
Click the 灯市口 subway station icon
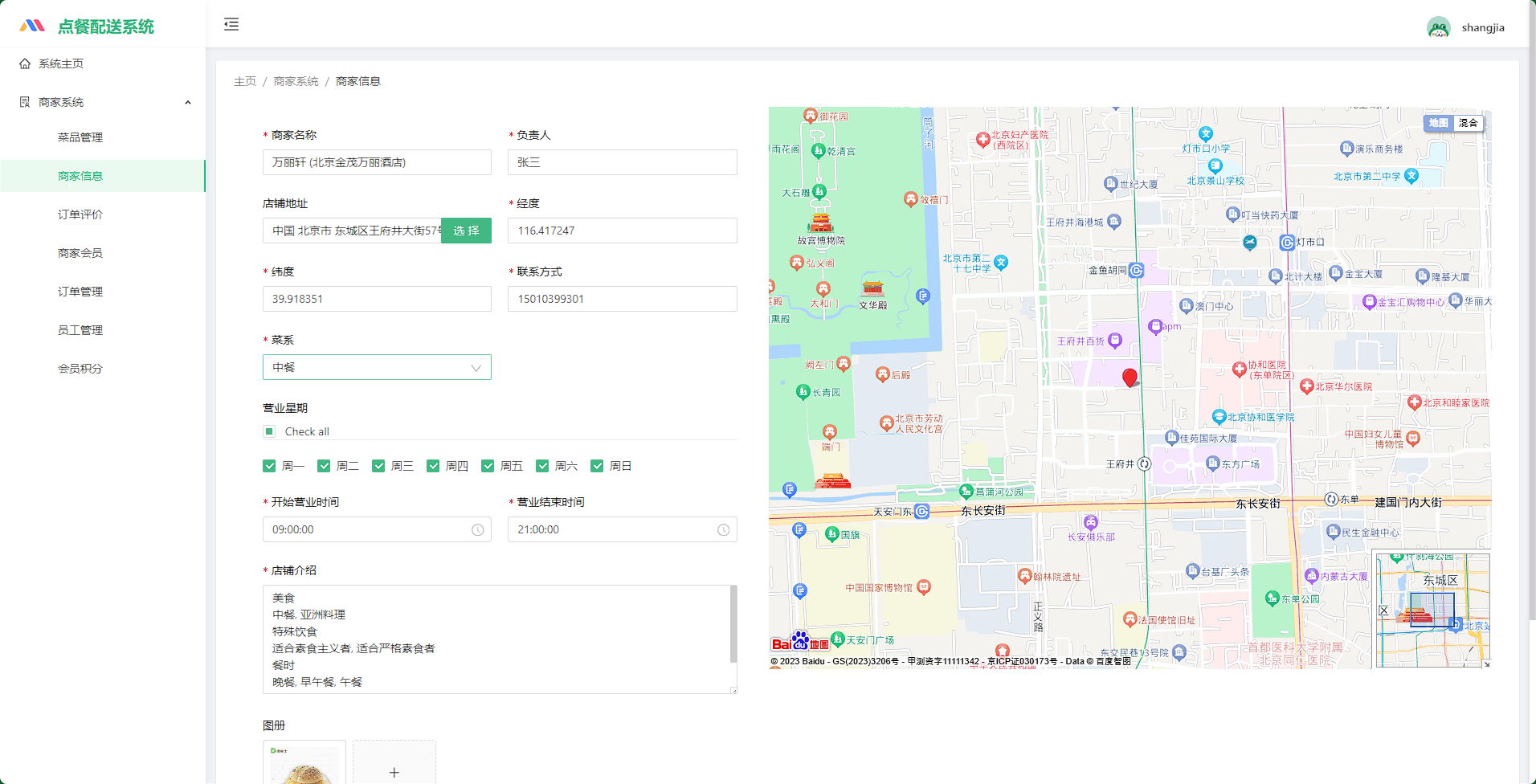[1286, 242]
